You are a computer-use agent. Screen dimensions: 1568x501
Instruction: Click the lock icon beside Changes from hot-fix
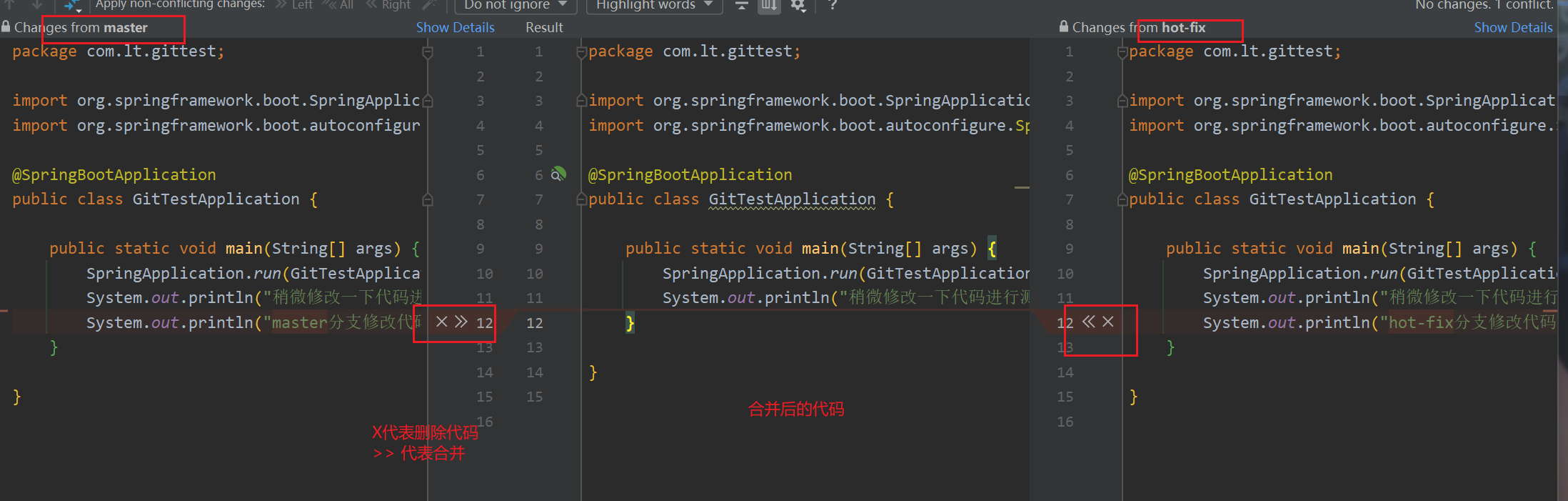[1064, 27]
